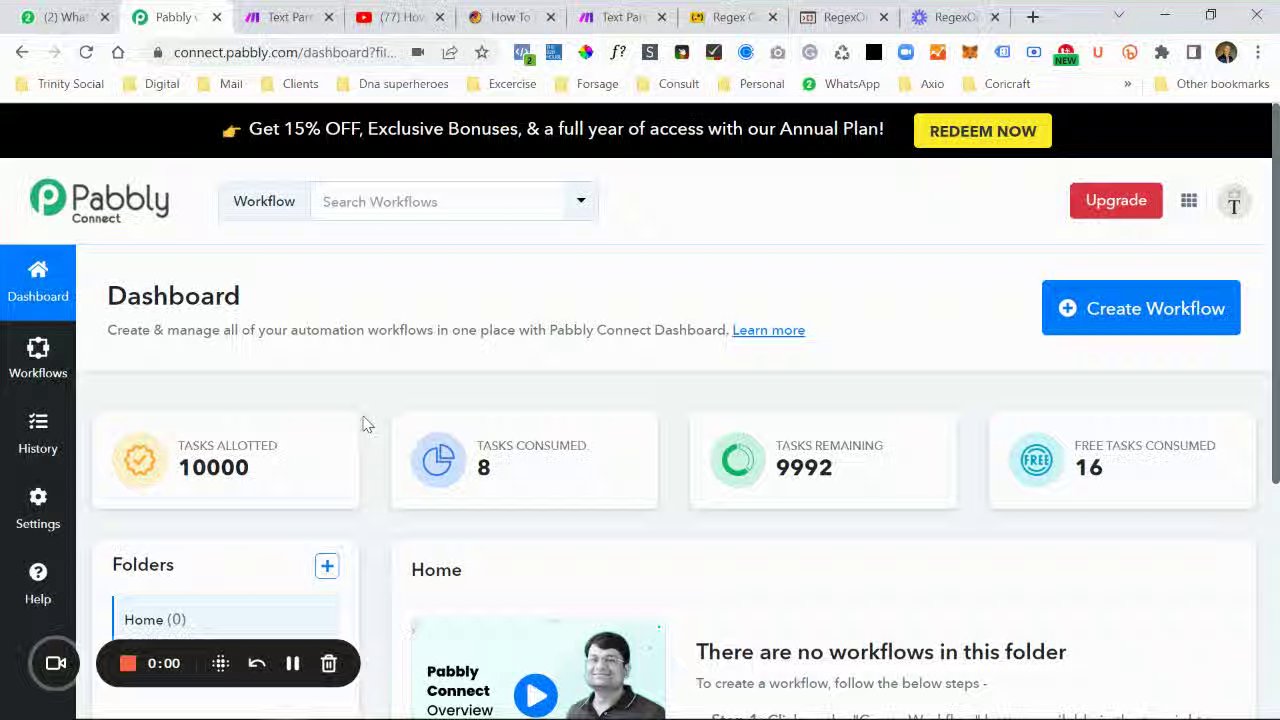Screen dimensions: 1280x720
Task: Move the recorder bar by its grid handle
Action: (221, 663)
